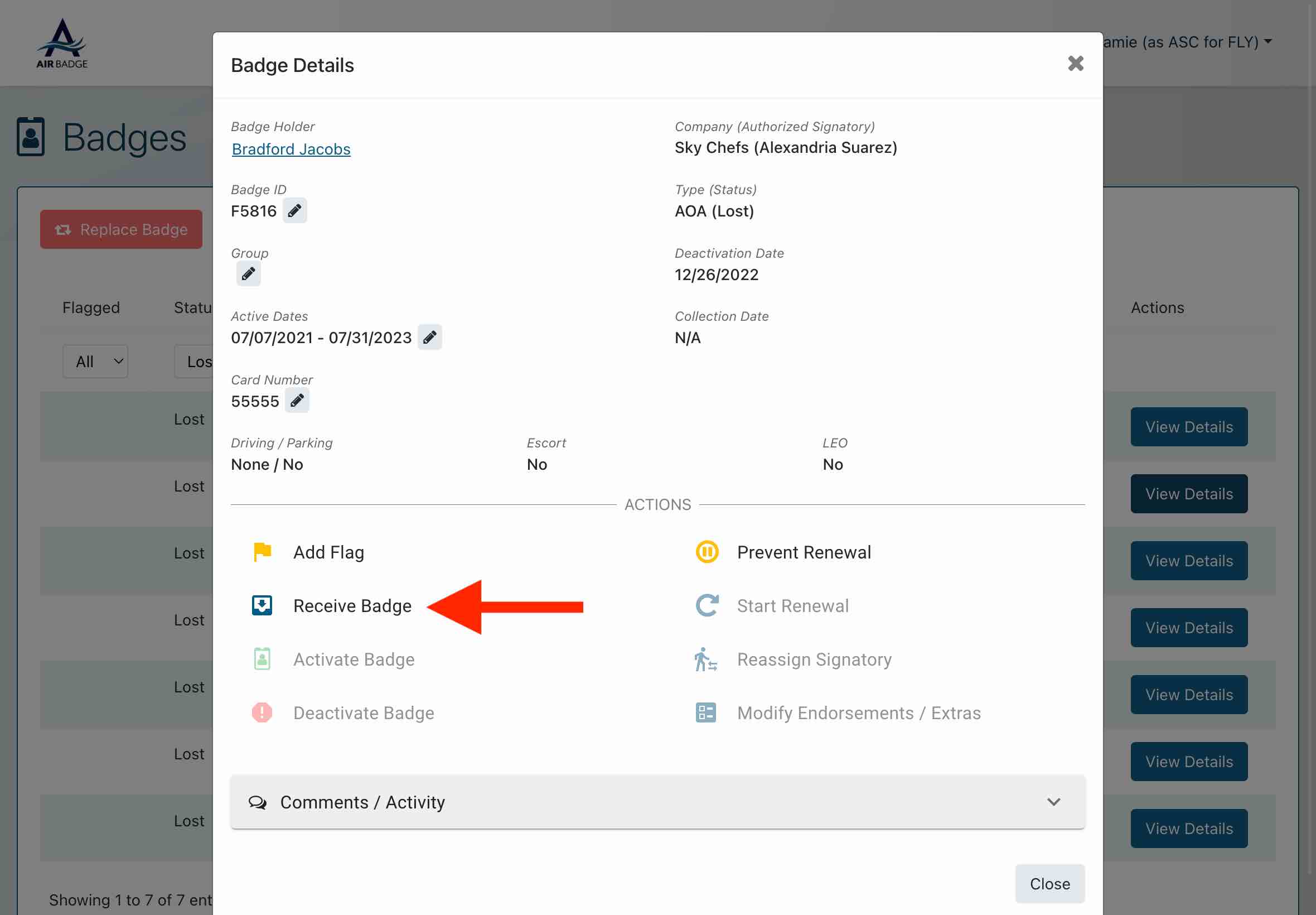Edit the Badge ID pencil icon
This screenshot has width=1316, height=915.
[x=294, y=211]
